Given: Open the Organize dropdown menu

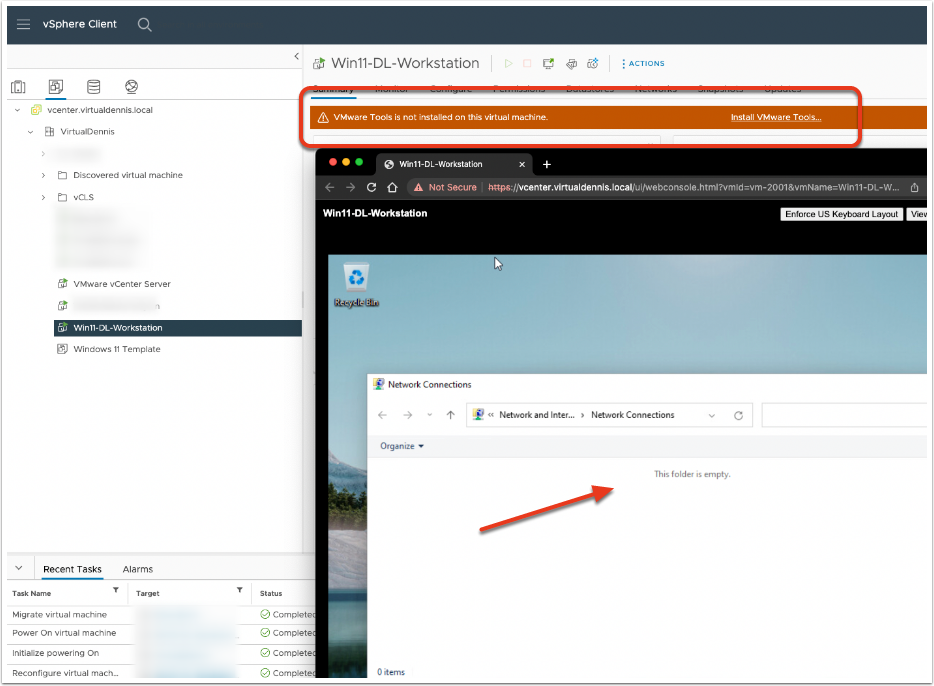Looking at the screenshot, I should (402, 446).
